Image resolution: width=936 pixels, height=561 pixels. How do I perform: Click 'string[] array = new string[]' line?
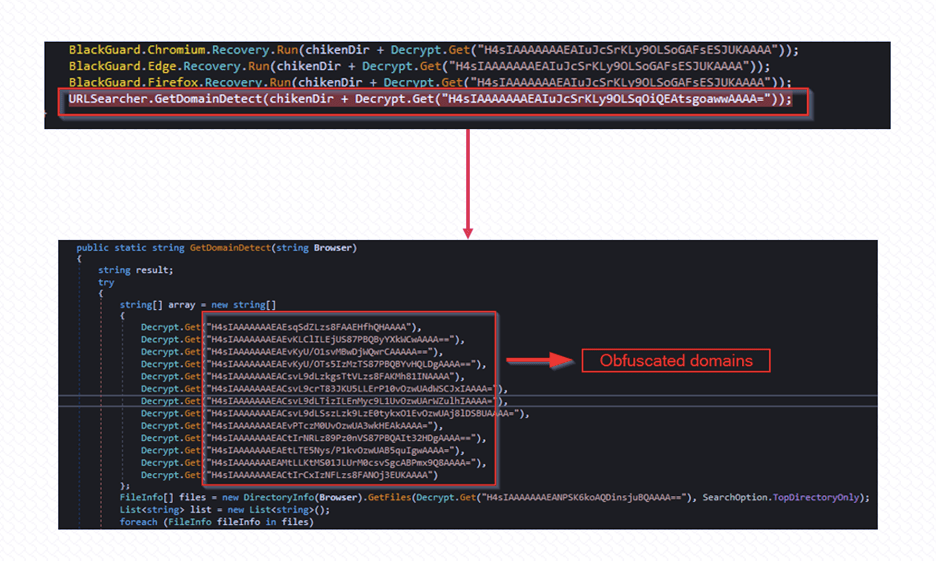(x=198, y=304)
